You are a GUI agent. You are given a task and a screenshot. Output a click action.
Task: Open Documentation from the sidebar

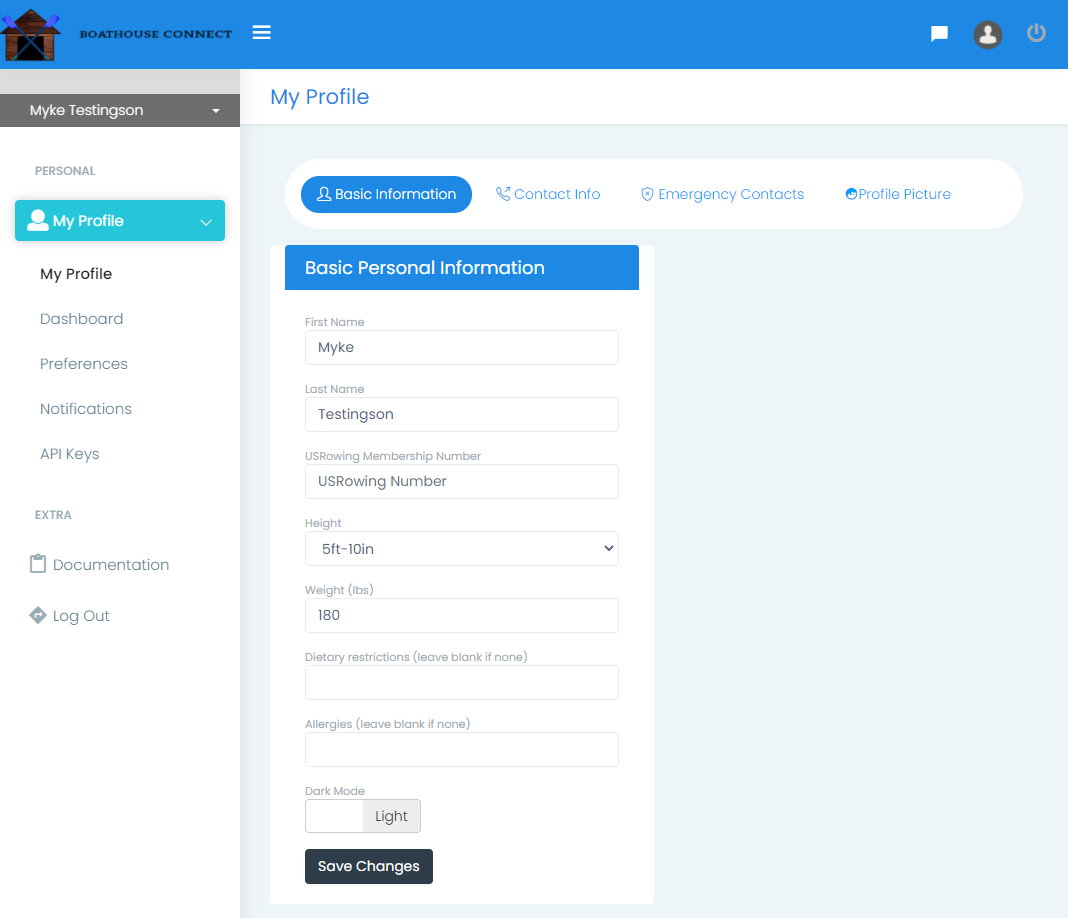pos(110,565)
